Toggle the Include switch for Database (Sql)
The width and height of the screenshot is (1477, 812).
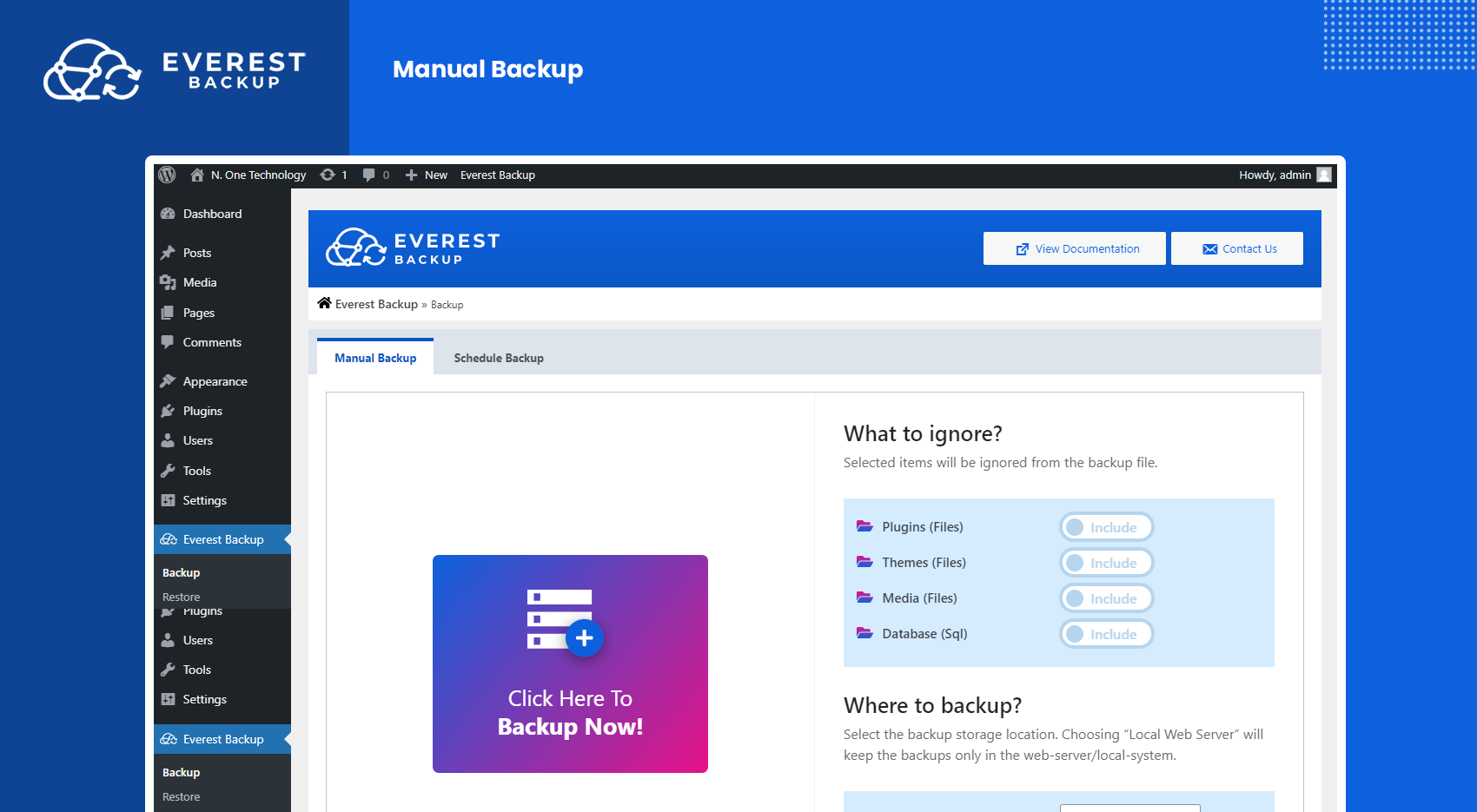tap(1107, 634)
